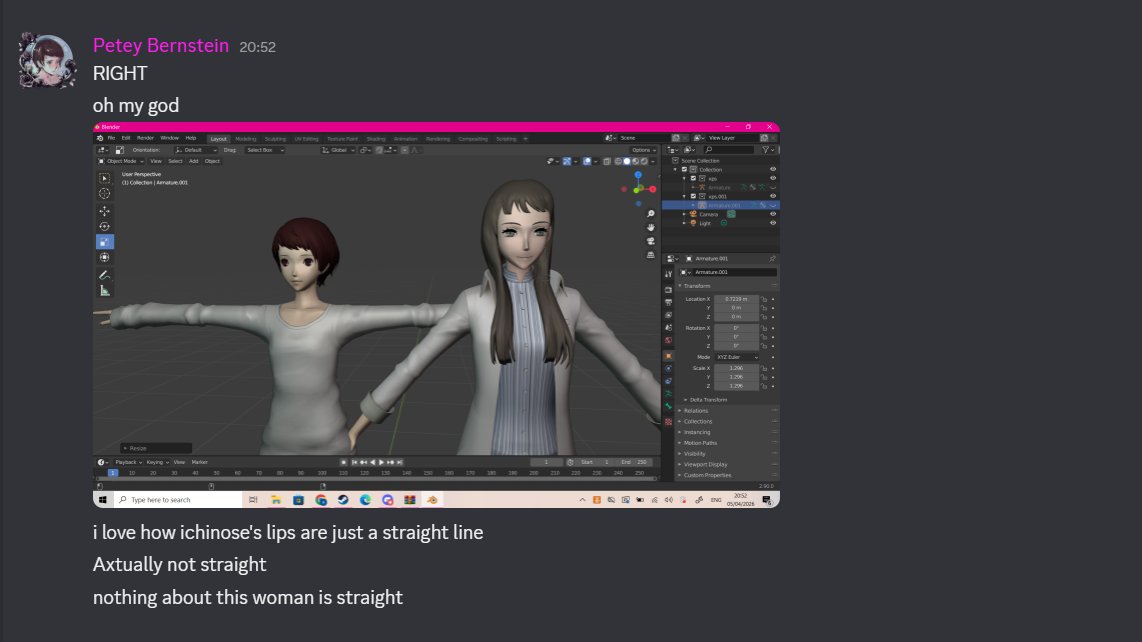This screenshot has width=1142, height=642.
Task: Click the red X axis gizmo ball
Action: (x=653, y=189)
